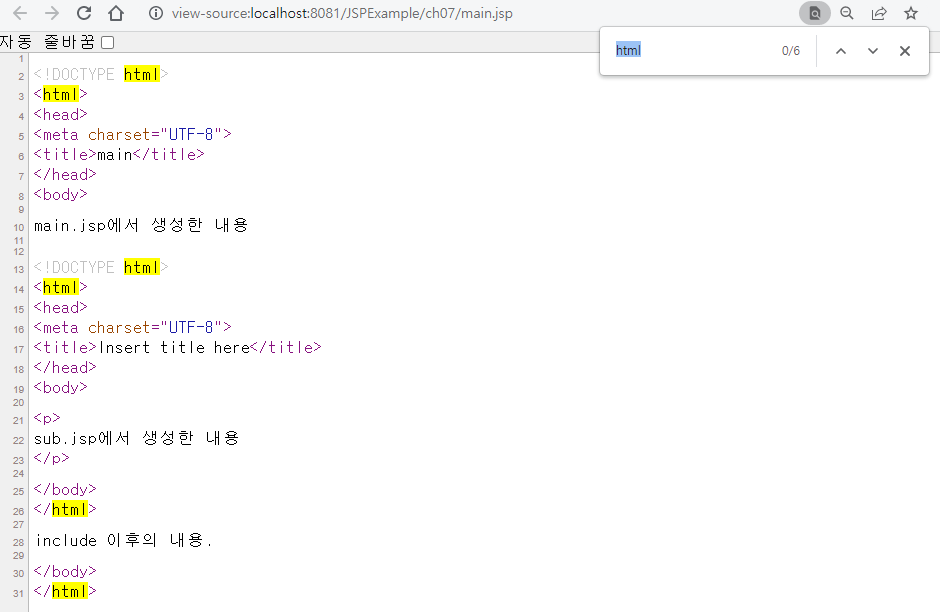Click the <body> tag on line 19

(x=61, y=387)
